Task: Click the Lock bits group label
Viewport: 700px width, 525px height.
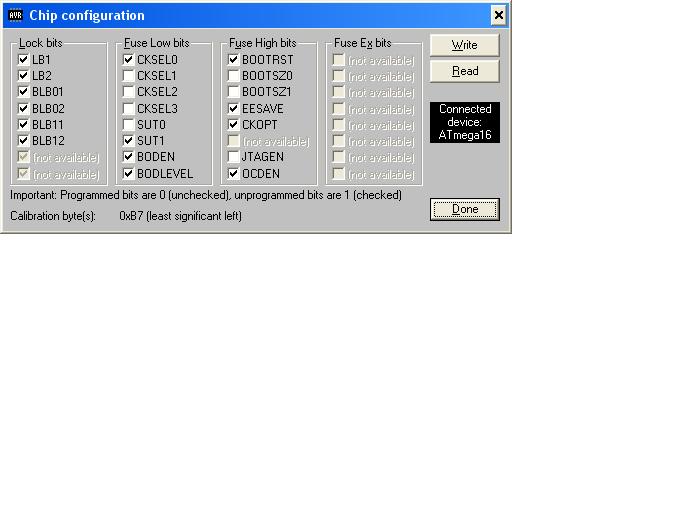Action: point(40,43)
